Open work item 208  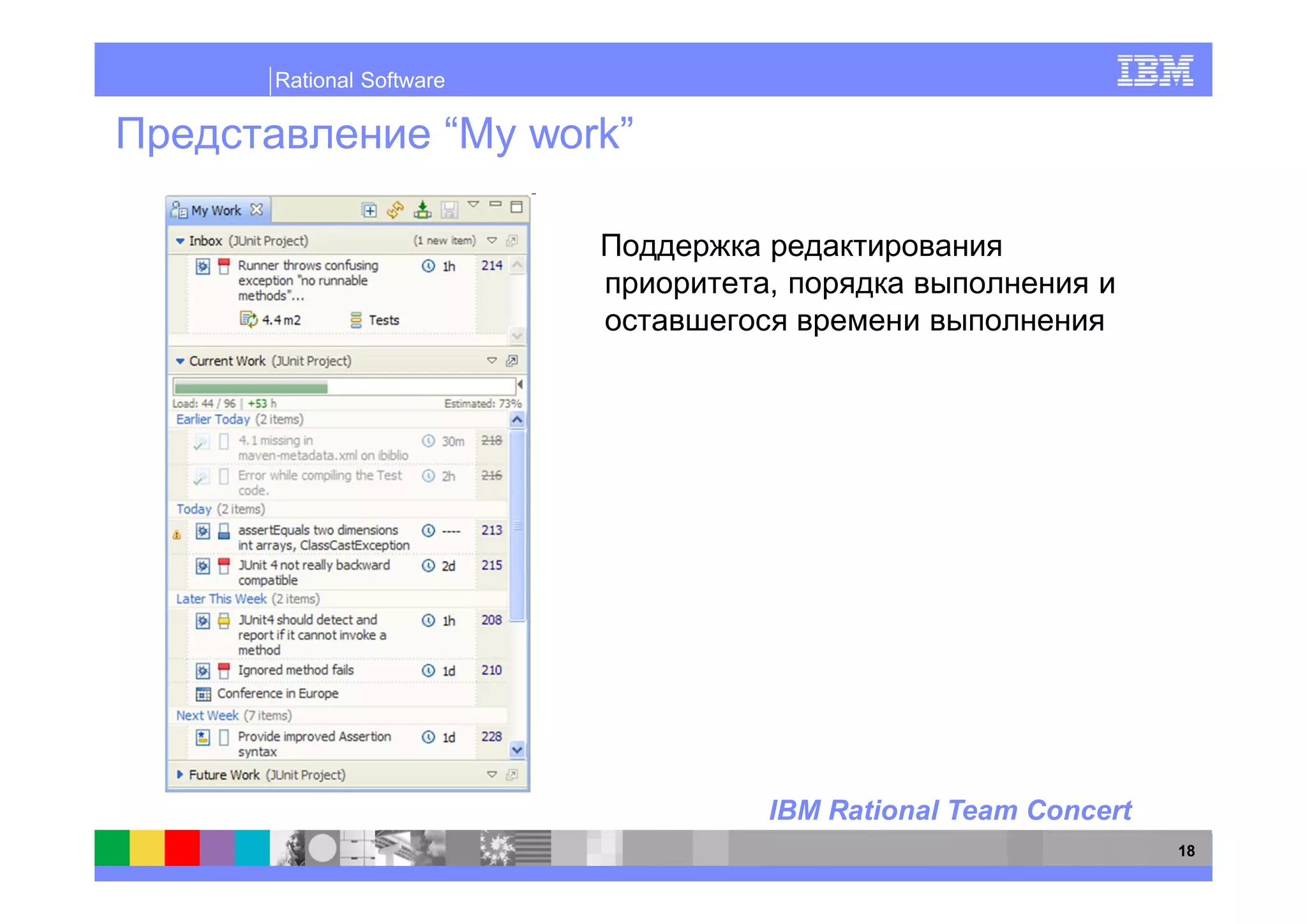point(491,620)
